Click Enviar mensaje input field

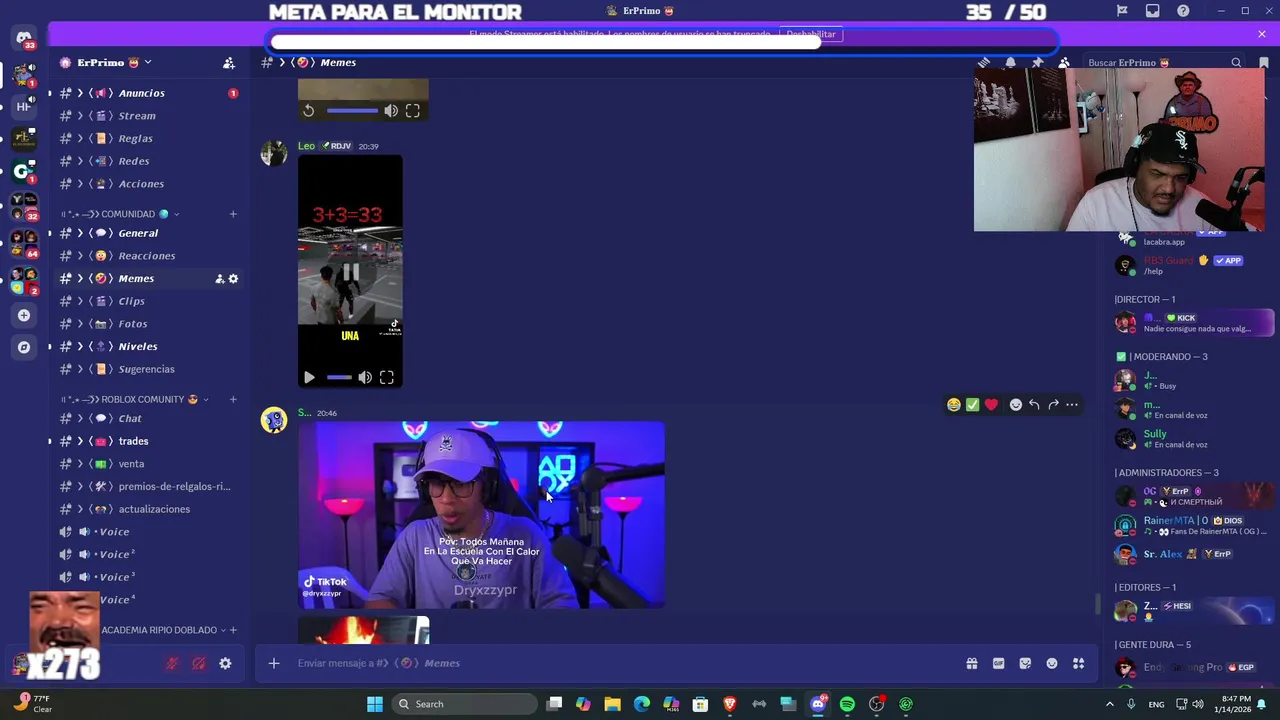[620, 663]
